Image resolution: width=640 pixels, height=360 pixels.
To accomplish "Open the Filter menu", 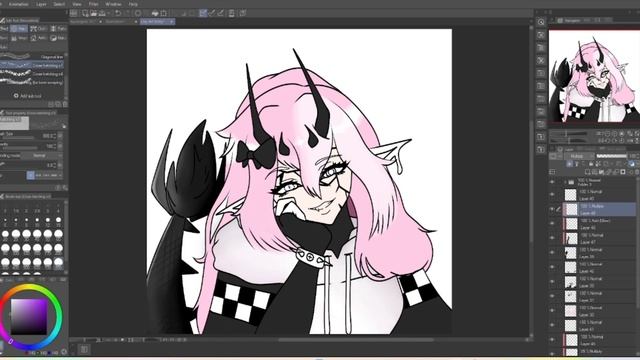I will [x=93, y=4].
